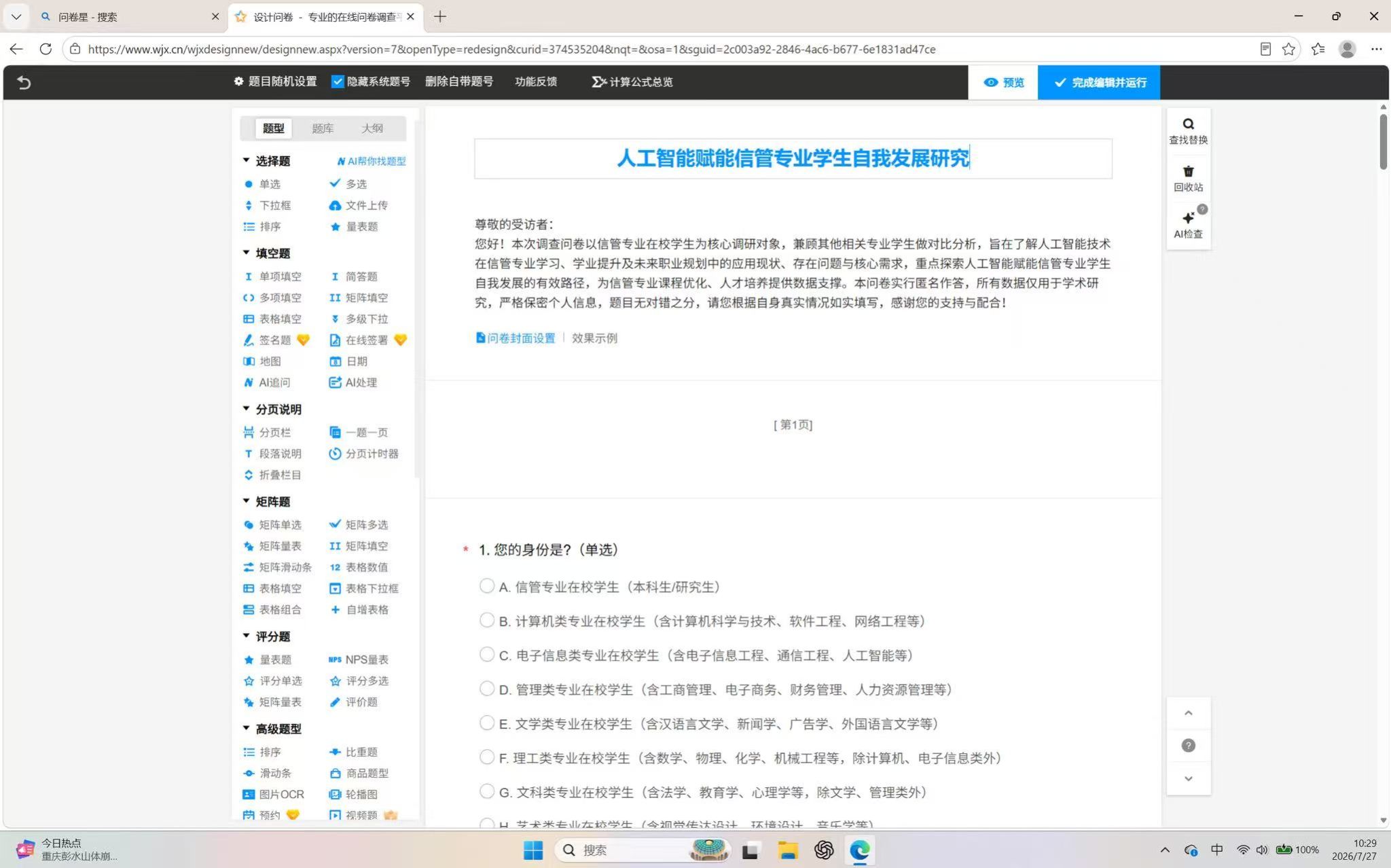Open the 回收站 recycle bin
The width and height of the screenshot is (1391, 868).
tap(1188, 179)
